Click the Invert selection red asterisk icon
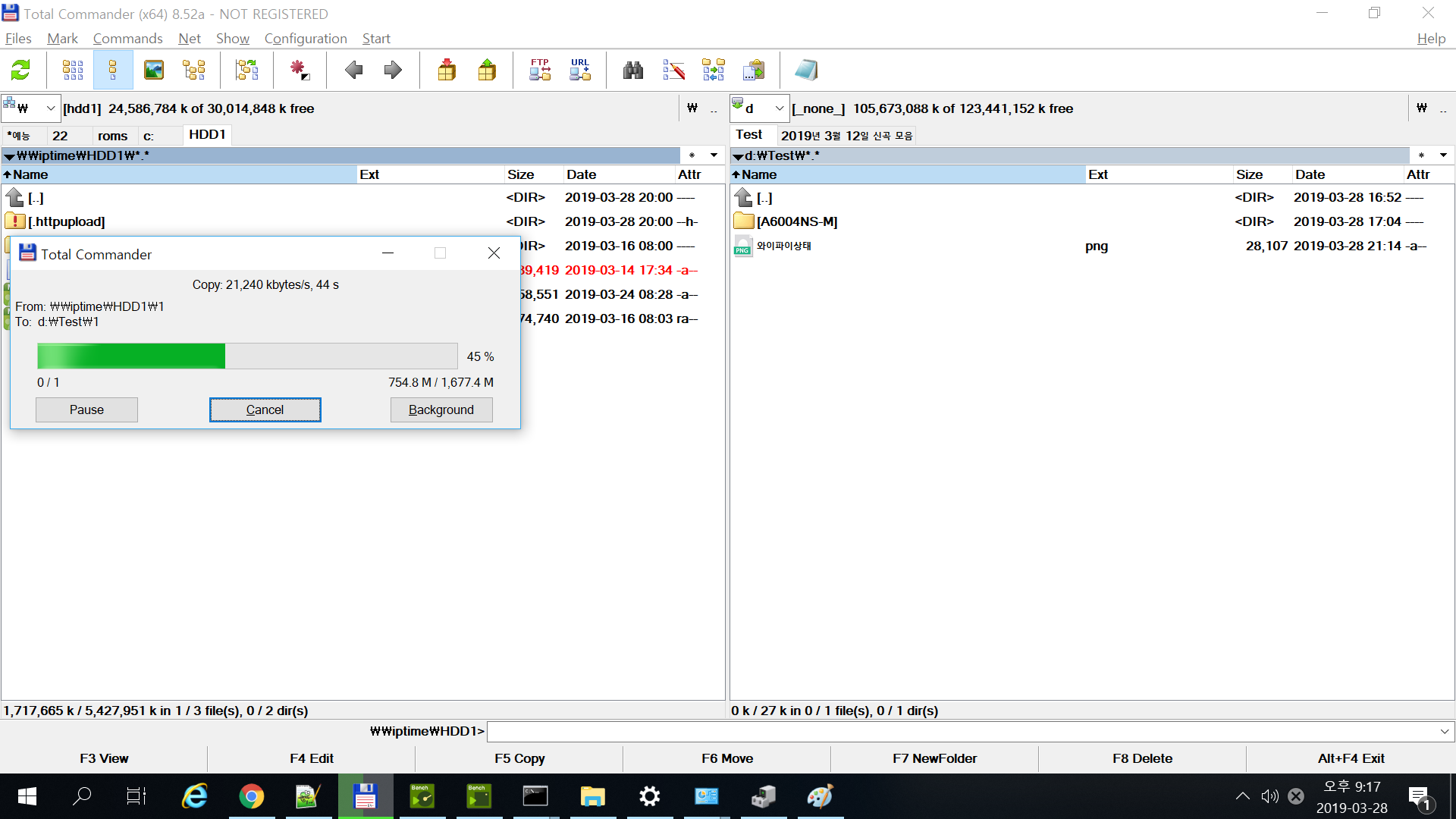Screen dimensions: 1456x819 [300, 71]
